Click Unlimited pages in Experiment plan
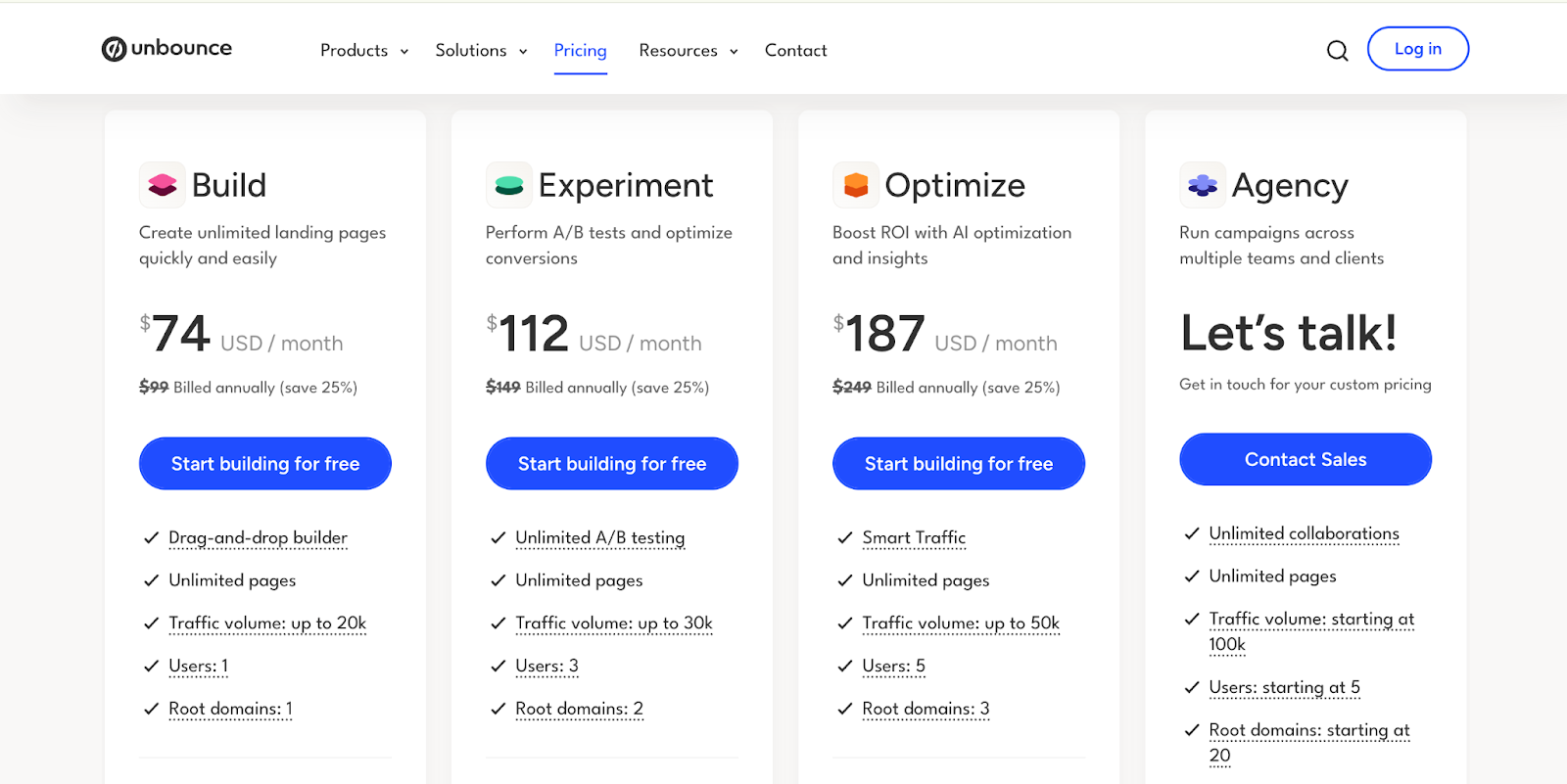This screenshot has height=784, width=1567. (x=579, y=580)
